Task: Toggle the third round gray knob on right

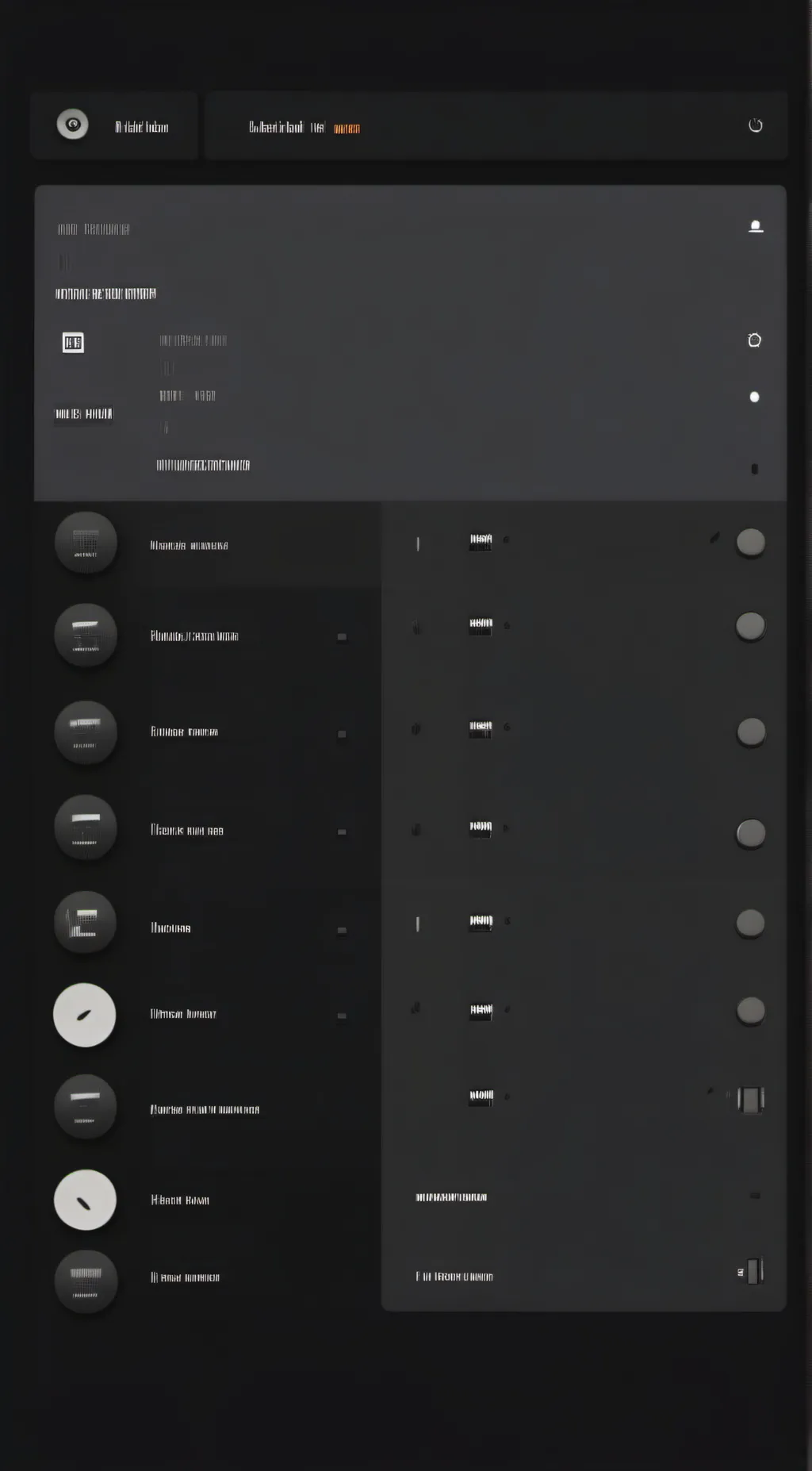Action: [751, 732]
